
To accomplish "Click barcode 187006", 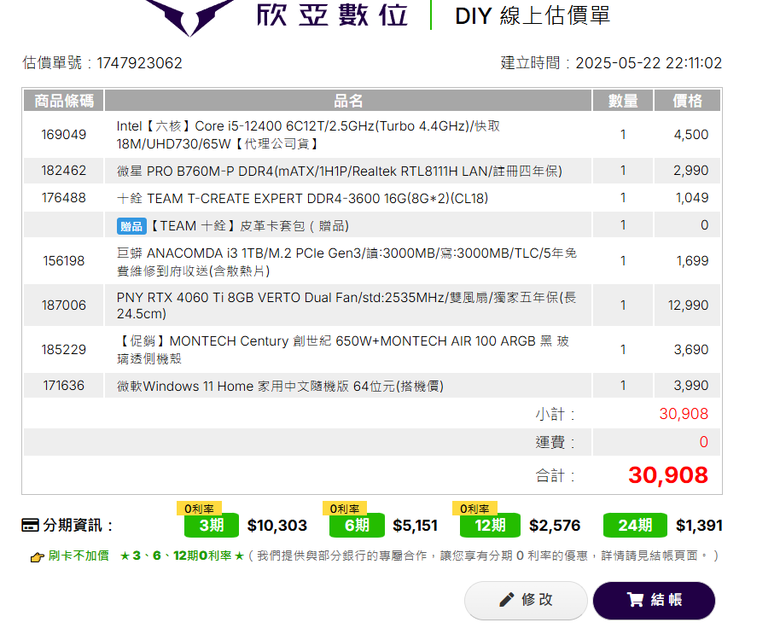I will (x=64, y=305).
